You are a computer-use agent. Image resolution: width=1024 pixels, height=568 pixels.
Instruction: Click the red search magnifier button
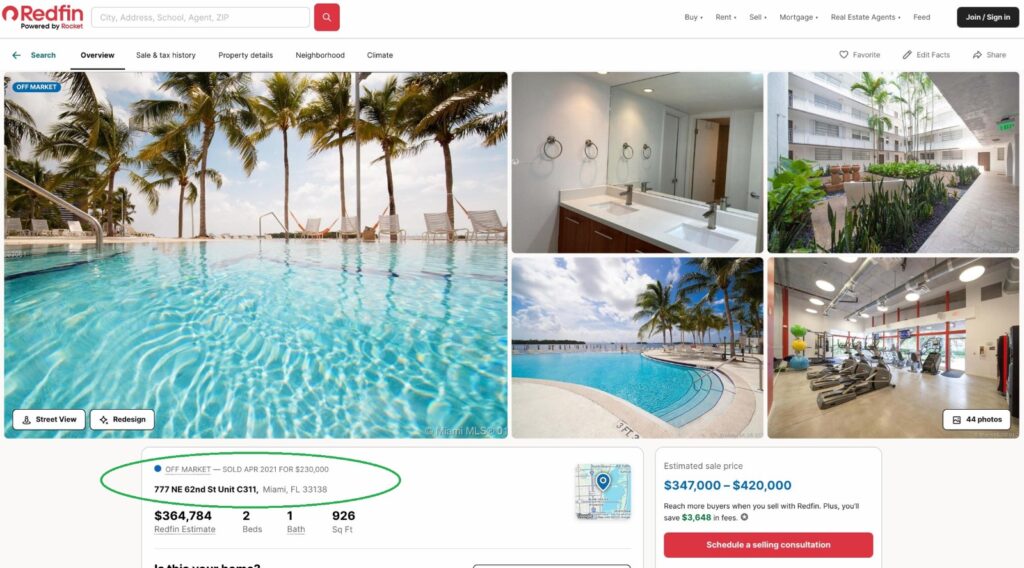[327, 17]
